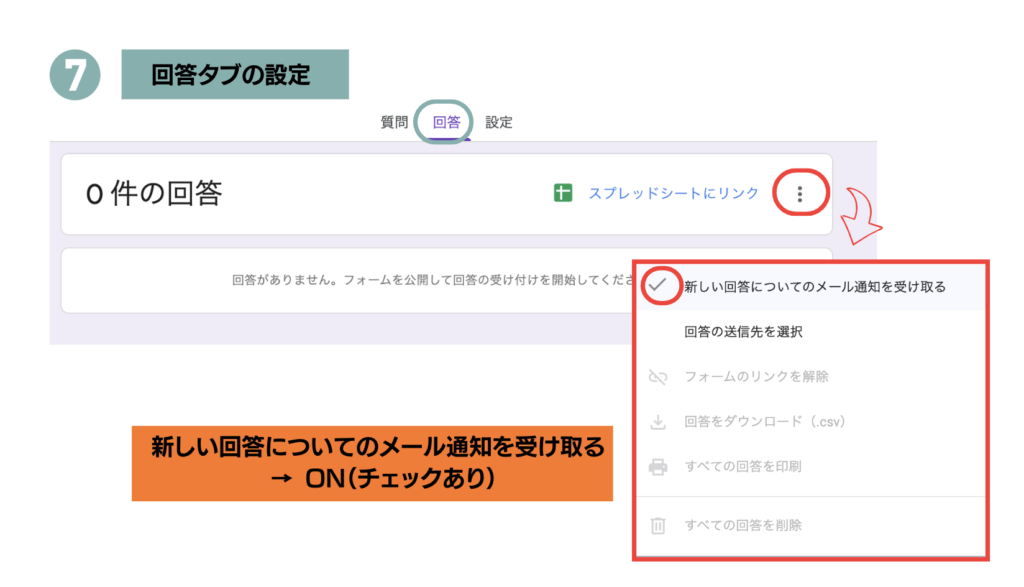Switch to the 回答 tab

[446, 122]
